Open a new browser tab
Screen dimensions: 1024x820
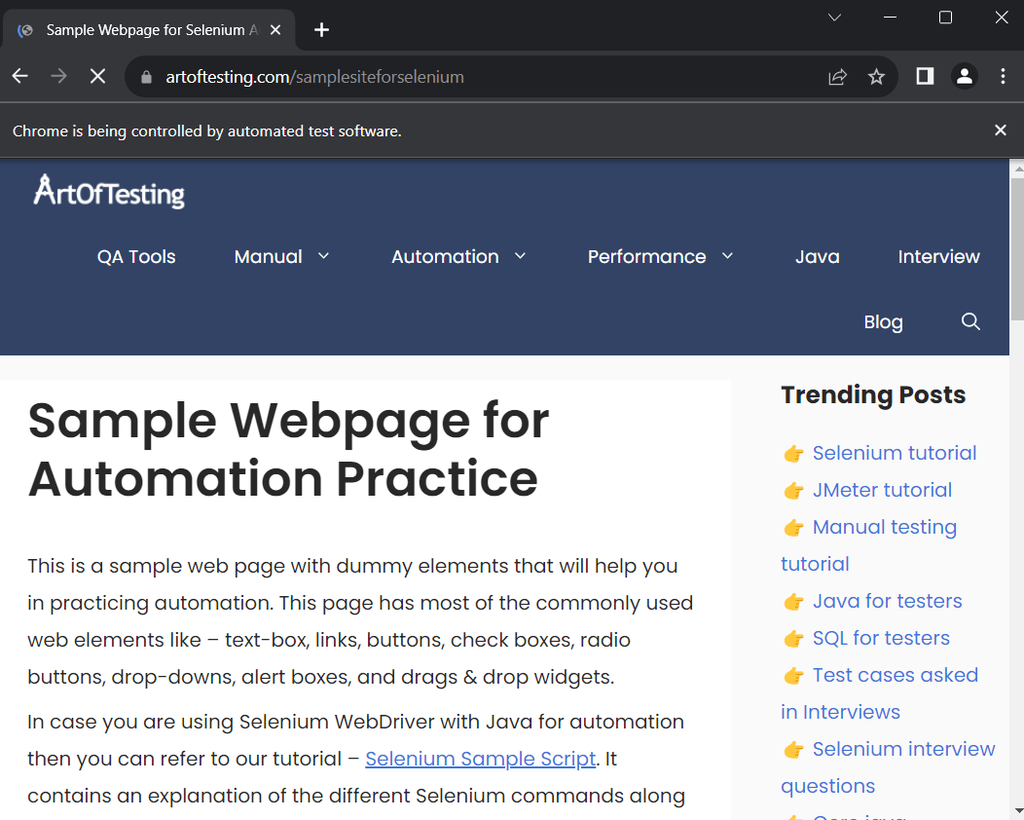pos(322,30)
